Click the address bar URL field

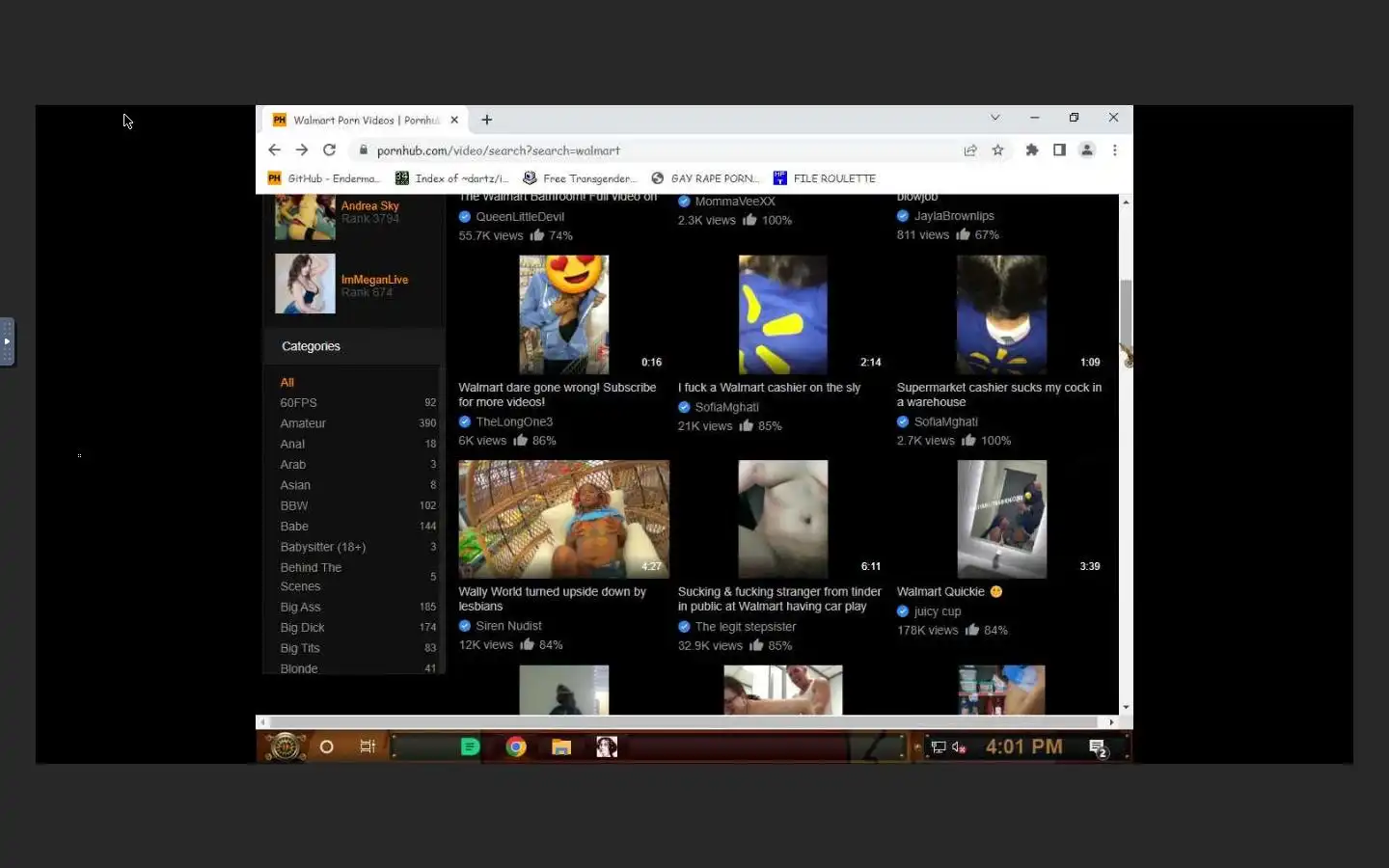tap(656, 150)
